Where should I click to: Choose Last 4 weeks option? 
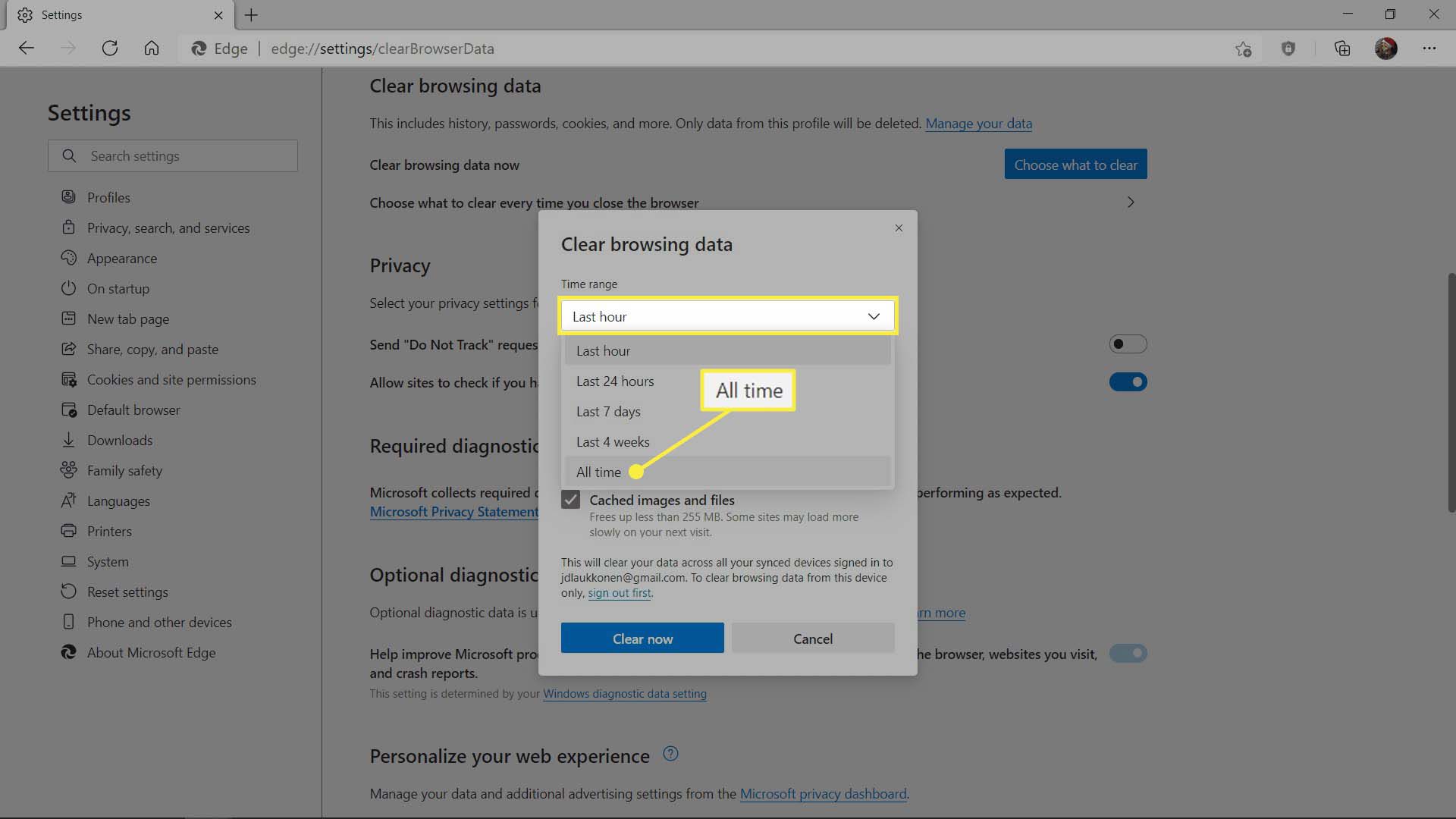coord(728,441)
